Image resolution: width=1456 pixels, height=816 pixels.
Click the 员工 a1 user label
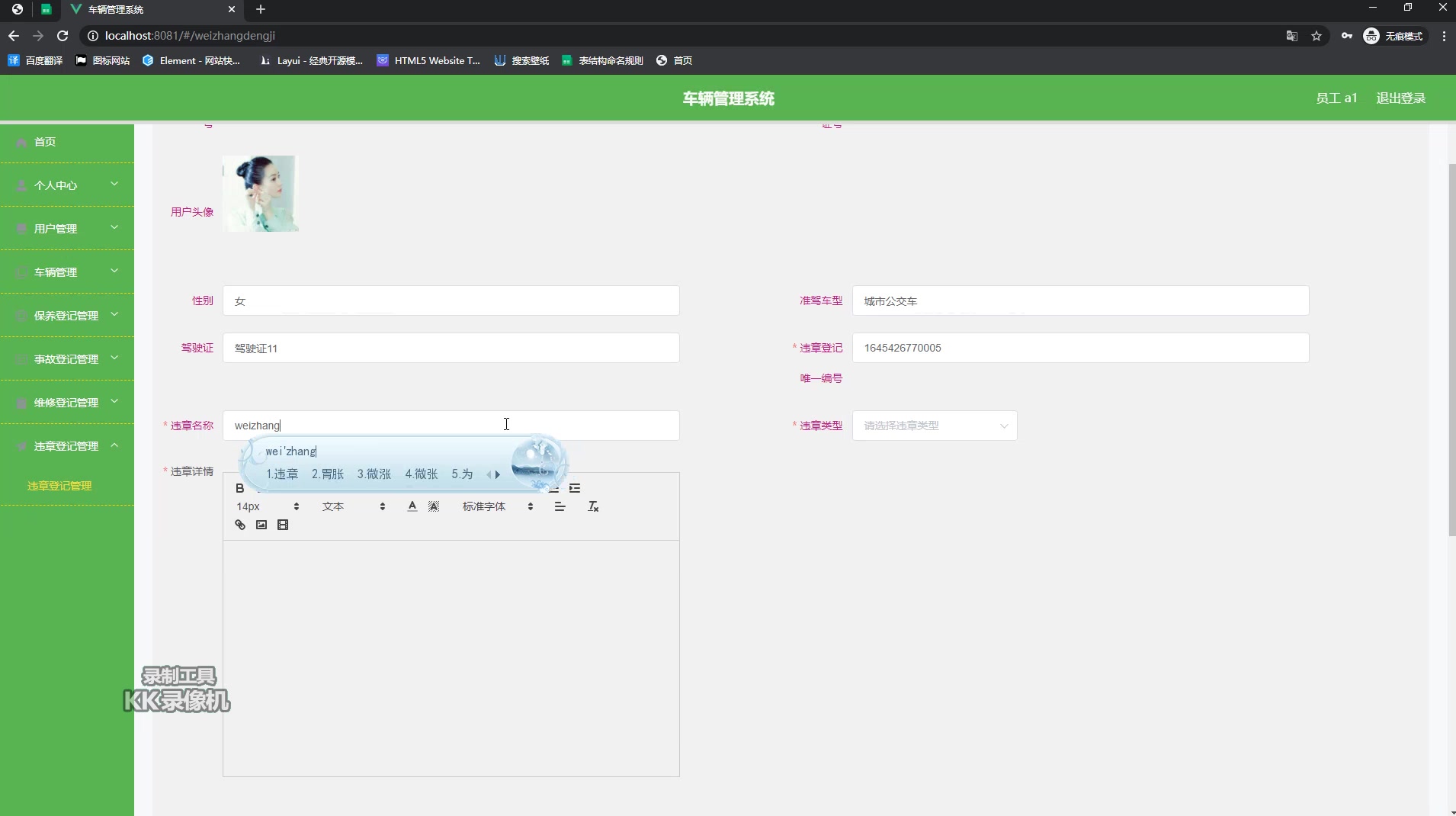1336,98
